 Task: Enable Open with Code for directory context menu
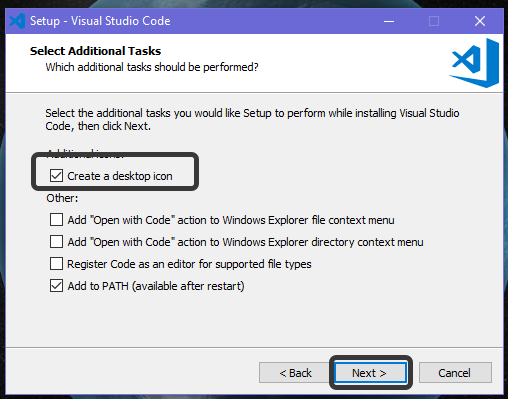(56, 242)
